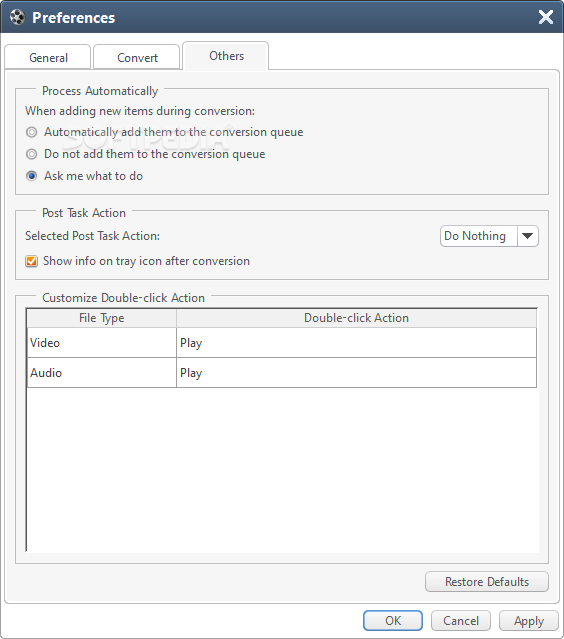Click the Double-click Action column header

pos(357,318)
